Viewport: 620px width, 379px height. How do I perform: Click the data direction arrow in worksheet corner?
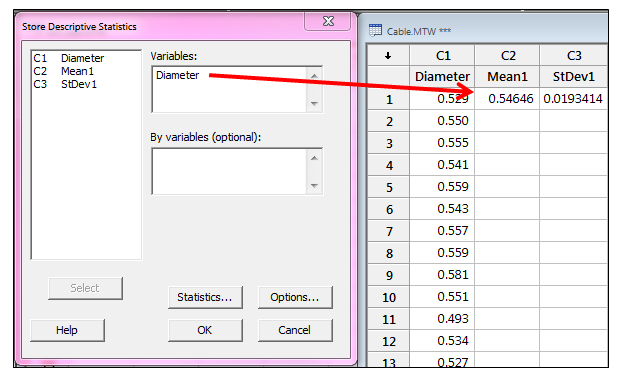point(388,56)
